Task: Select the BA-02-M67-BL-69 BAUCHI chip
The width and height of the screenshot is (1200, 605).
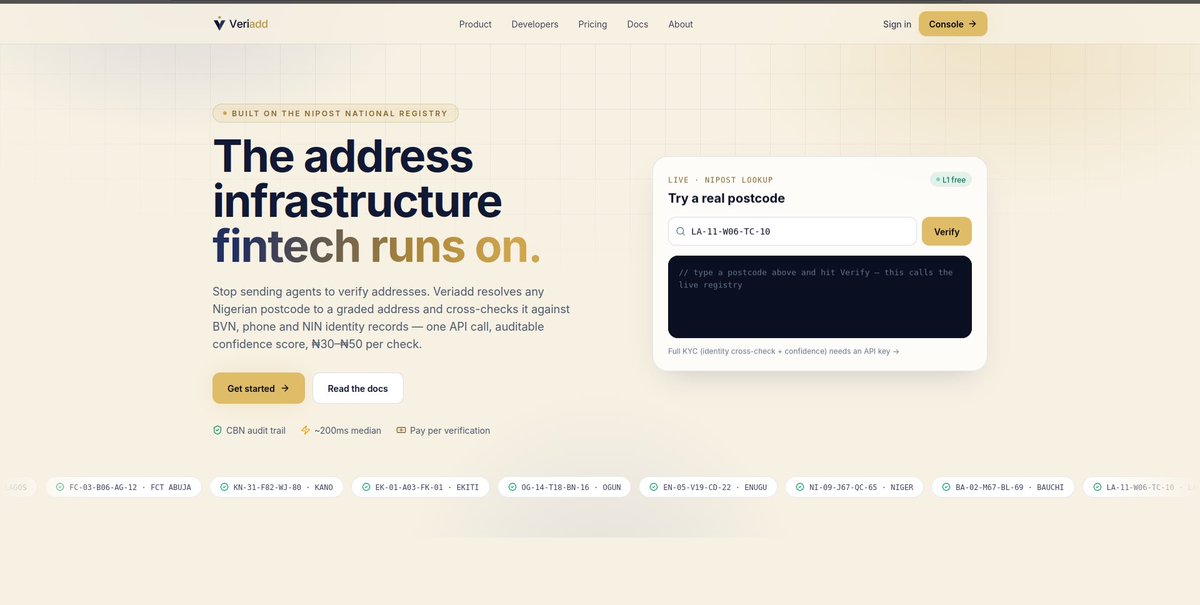Action: pyautogui.click(x=1003, y=487)
